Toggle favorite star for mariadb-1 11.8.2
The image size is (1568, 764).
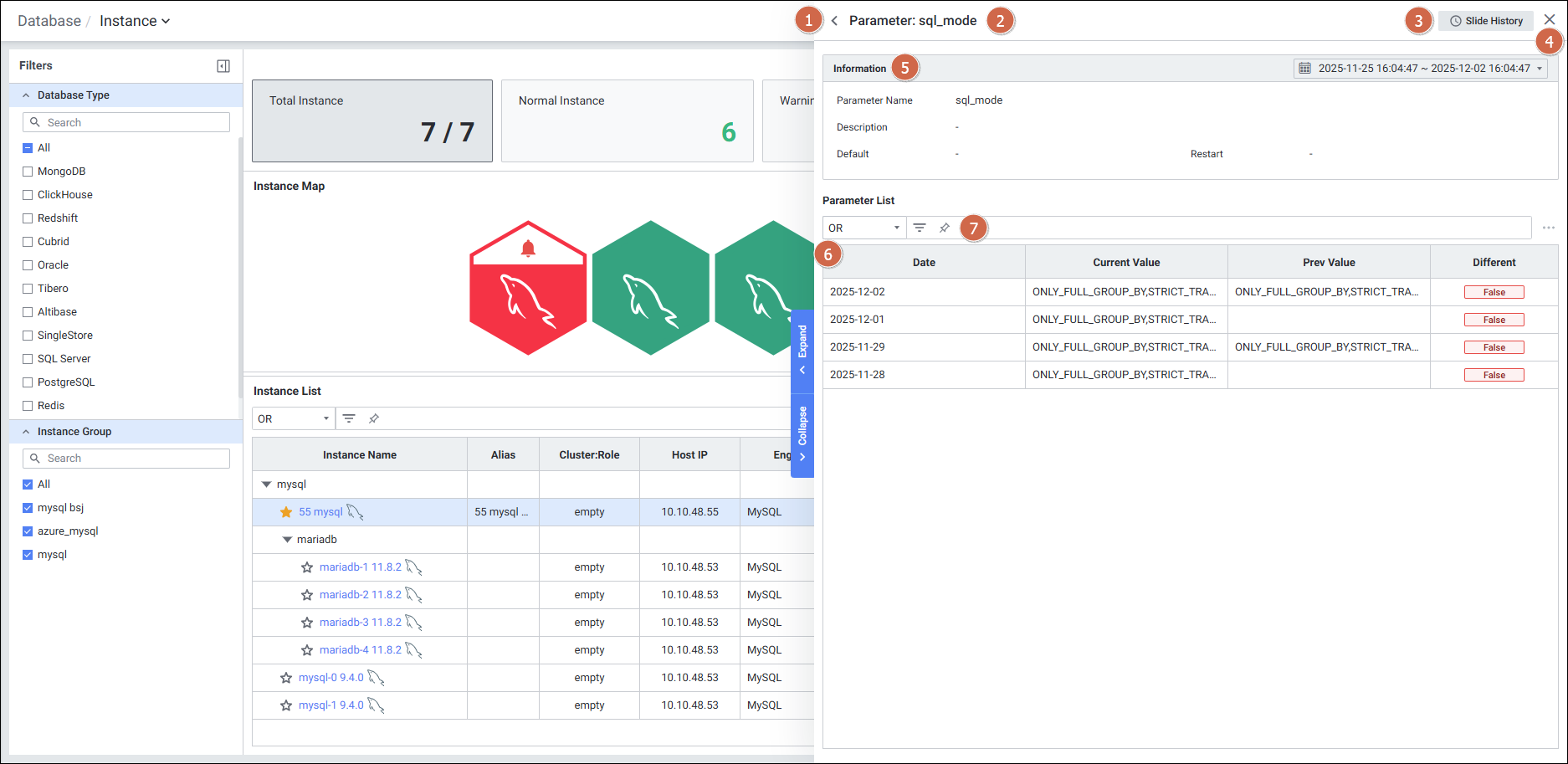point(307,567)
